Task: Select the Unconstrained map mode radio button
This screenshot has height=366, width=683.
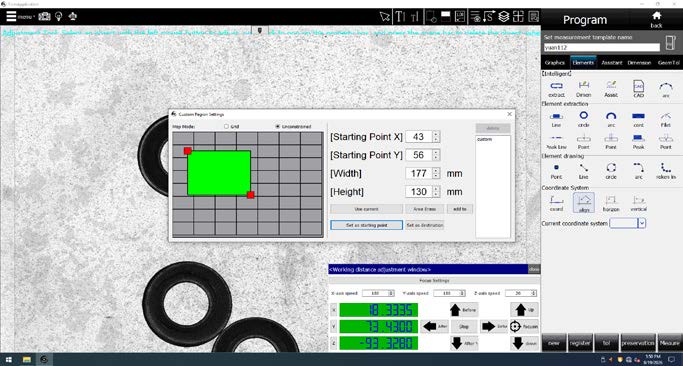Action: tap(277, 126)
